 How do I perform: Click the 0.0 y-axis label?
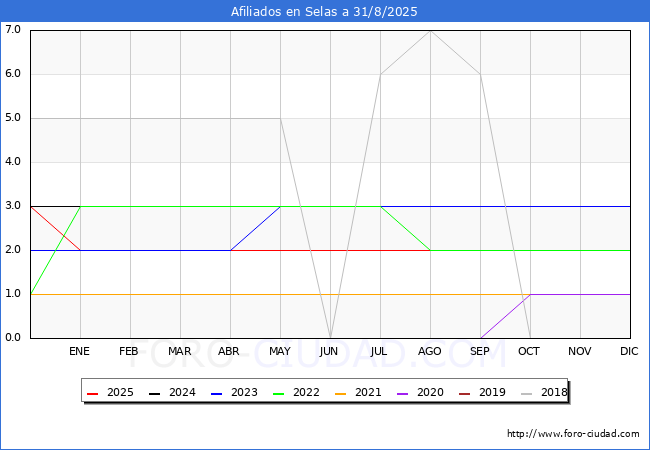[x=13, y=337]
